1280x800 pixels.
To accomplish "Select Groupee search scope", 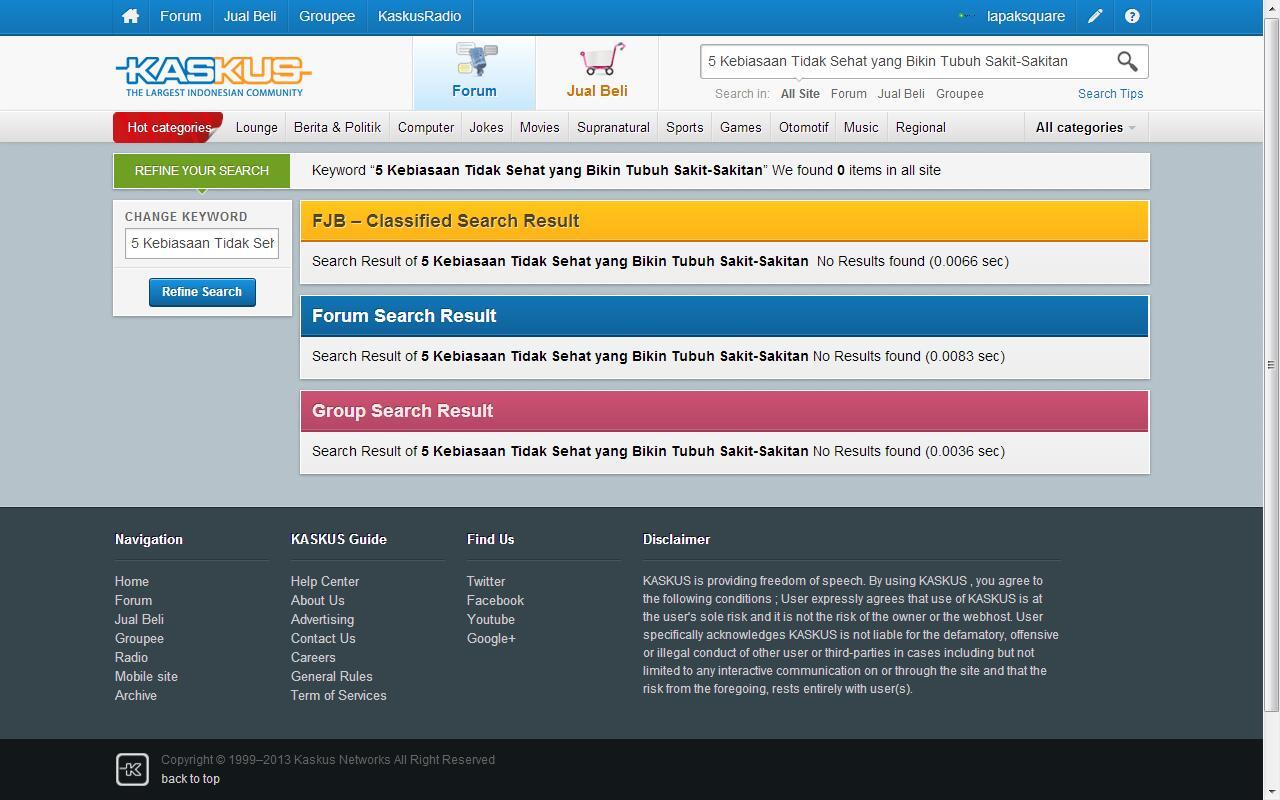I will click(x=960, y=94).
